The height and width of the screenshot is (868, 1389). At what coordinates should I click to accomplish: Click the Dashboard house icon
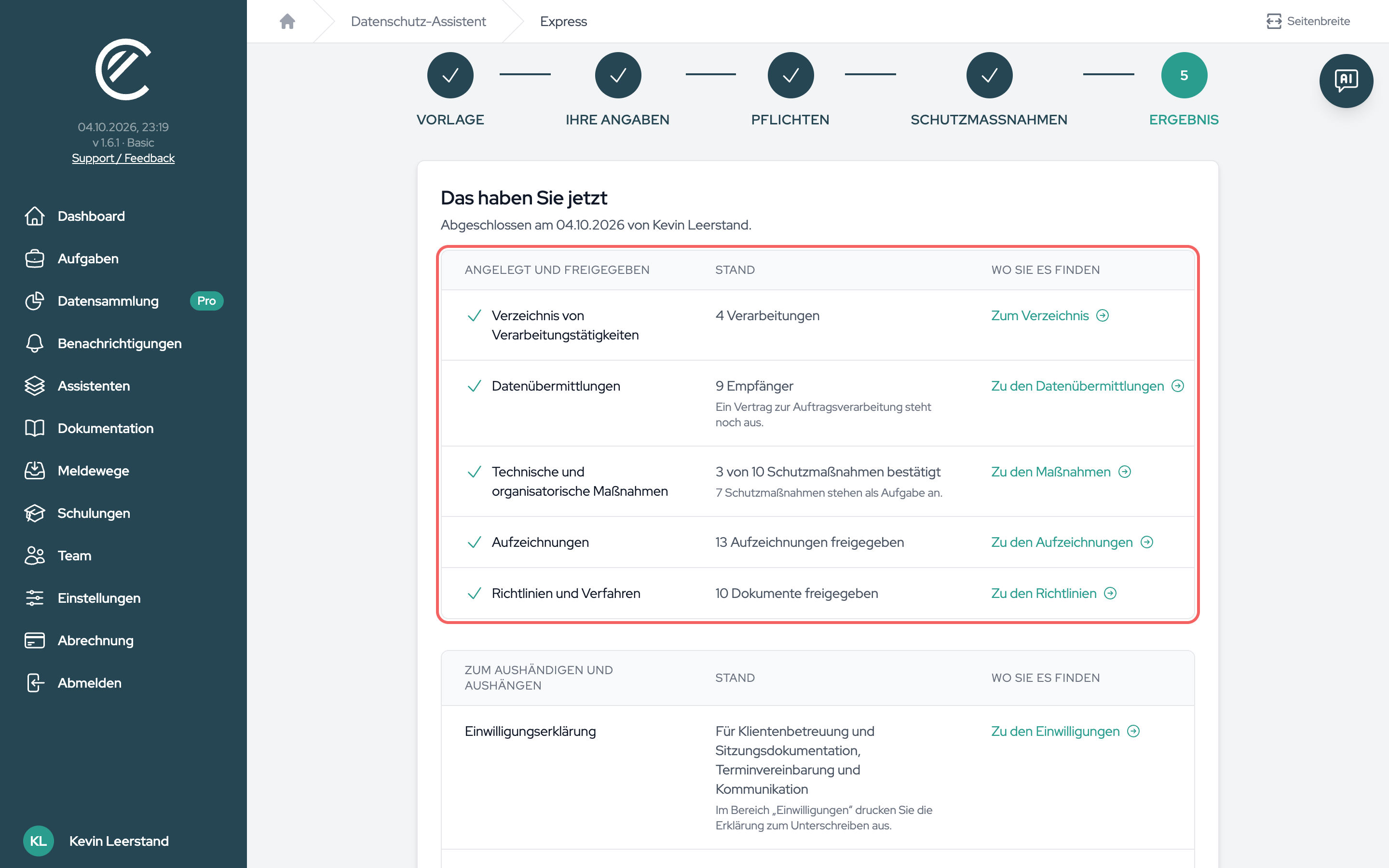click(x=34, y=216)
